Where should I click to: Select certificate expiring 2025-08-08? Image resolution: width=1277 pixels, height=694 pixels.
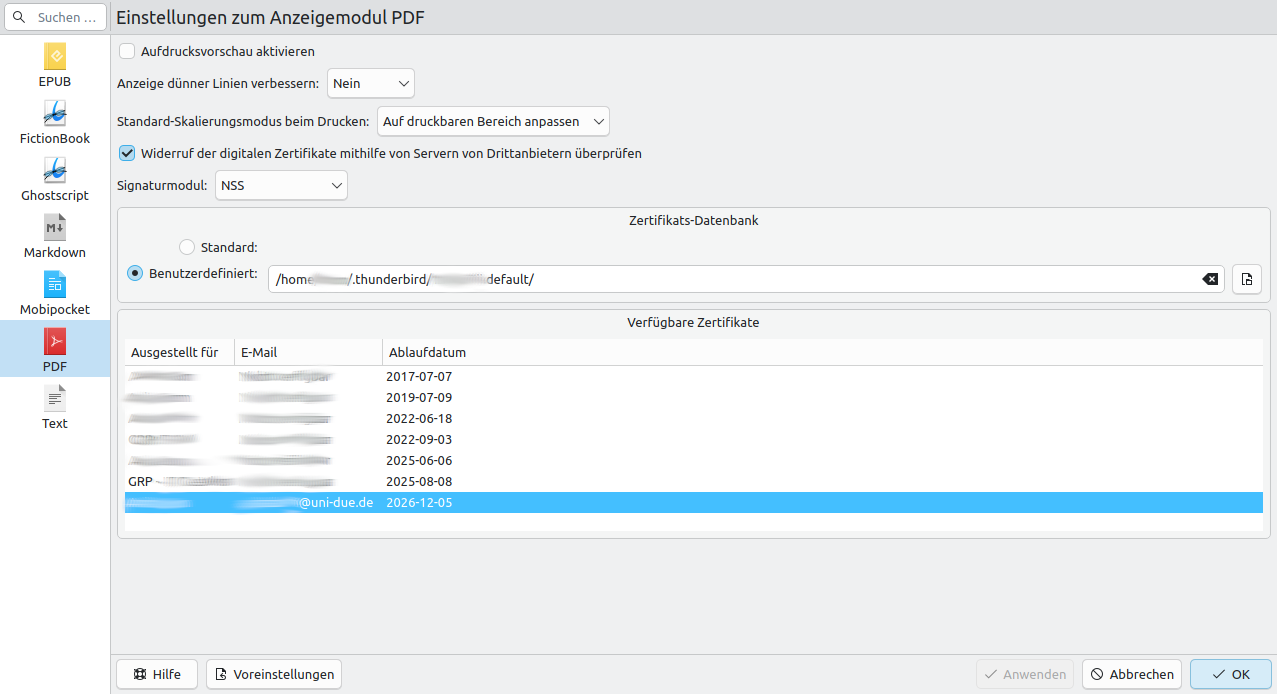pyautogui.click(x=419, y=481)
